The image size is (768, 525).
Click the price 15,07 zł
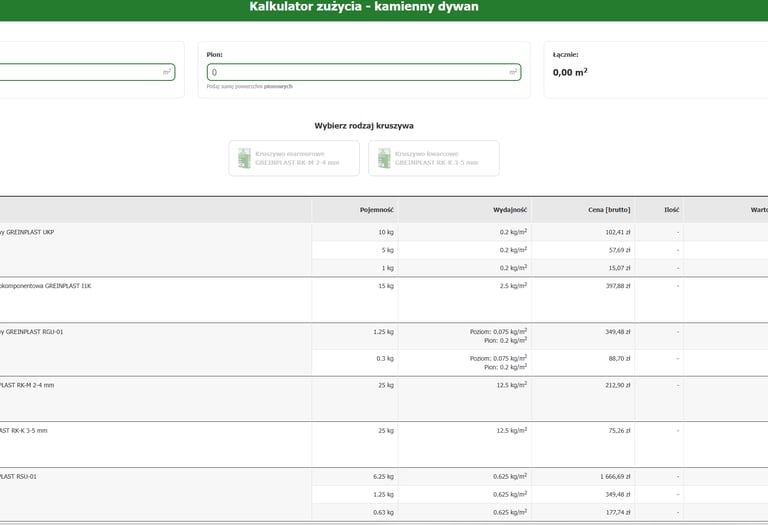point(619,268)
